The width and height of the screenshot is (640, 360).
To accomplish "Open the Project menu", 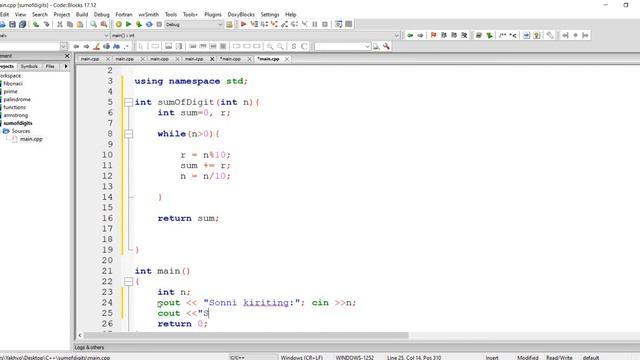I will coord(62,14).
